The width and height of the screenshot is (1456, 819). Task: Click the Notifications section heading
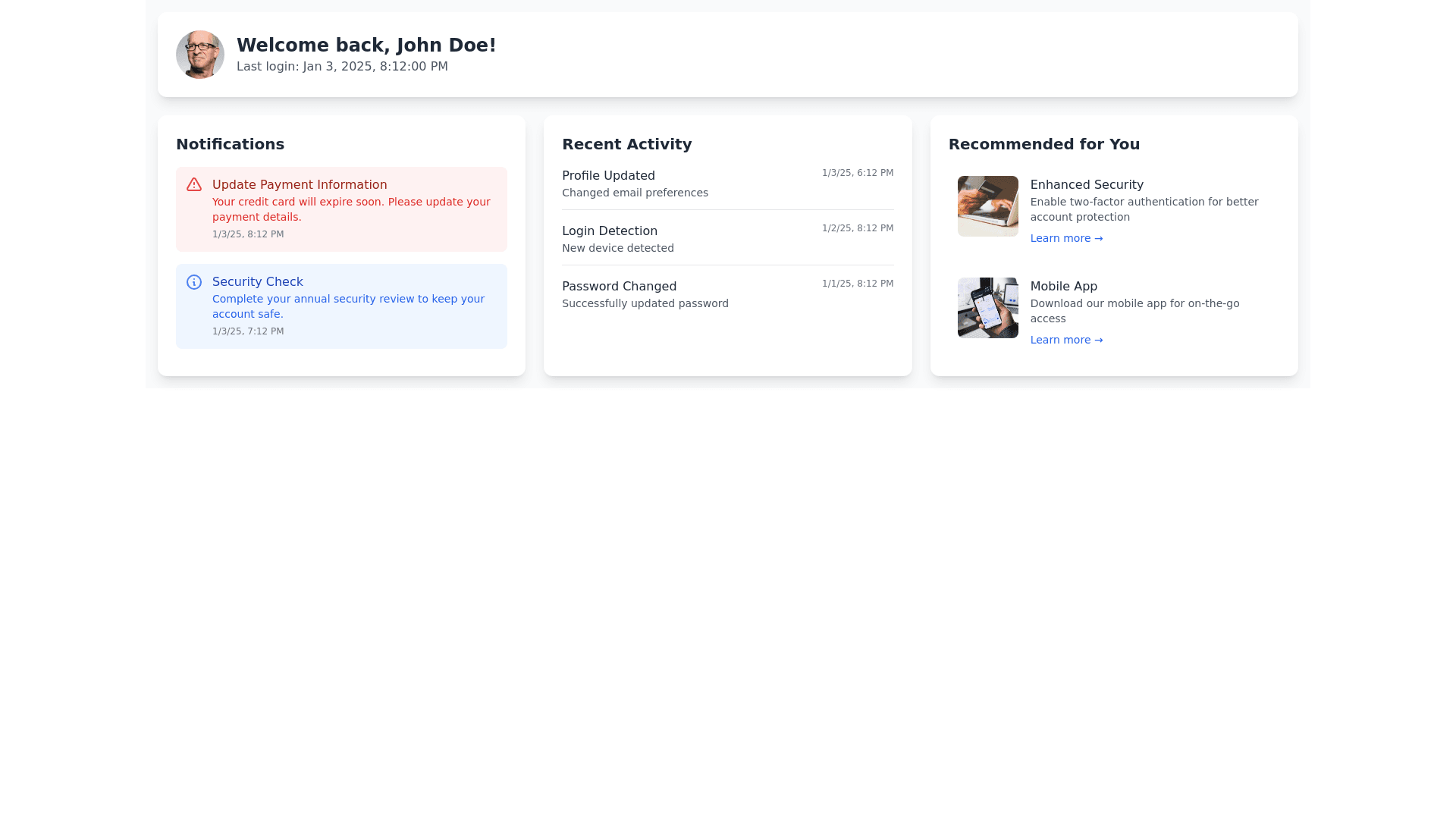pyautogui.click(x=230, y=144)
